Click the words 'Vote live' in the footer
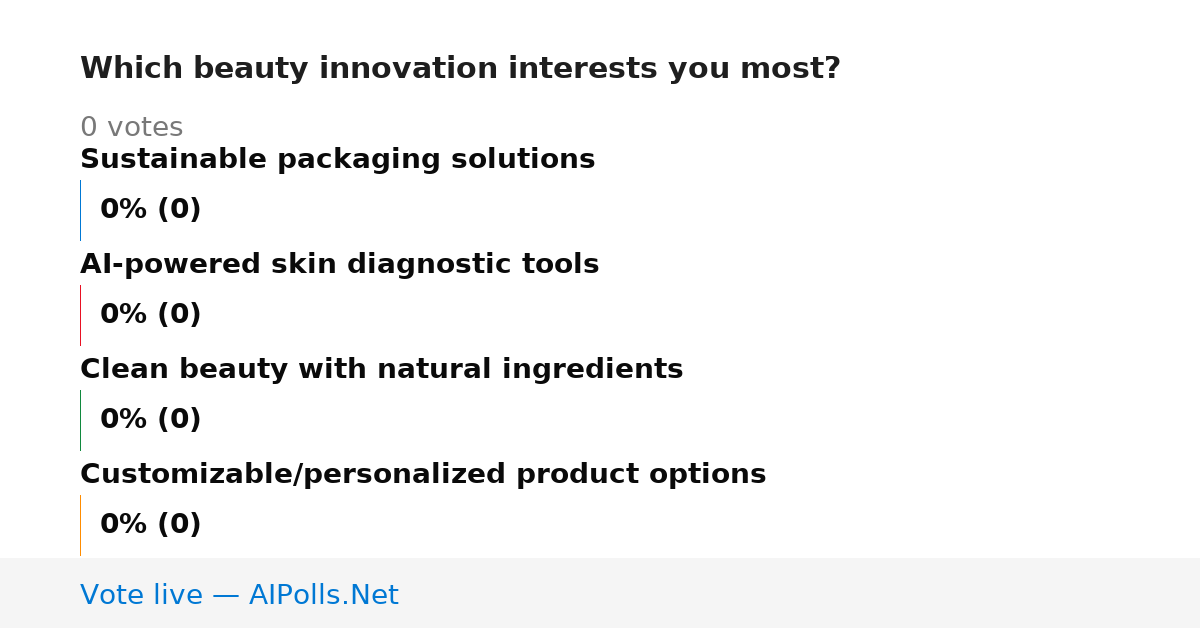This screenshot has width=1200, height=628. pos(141,596)
